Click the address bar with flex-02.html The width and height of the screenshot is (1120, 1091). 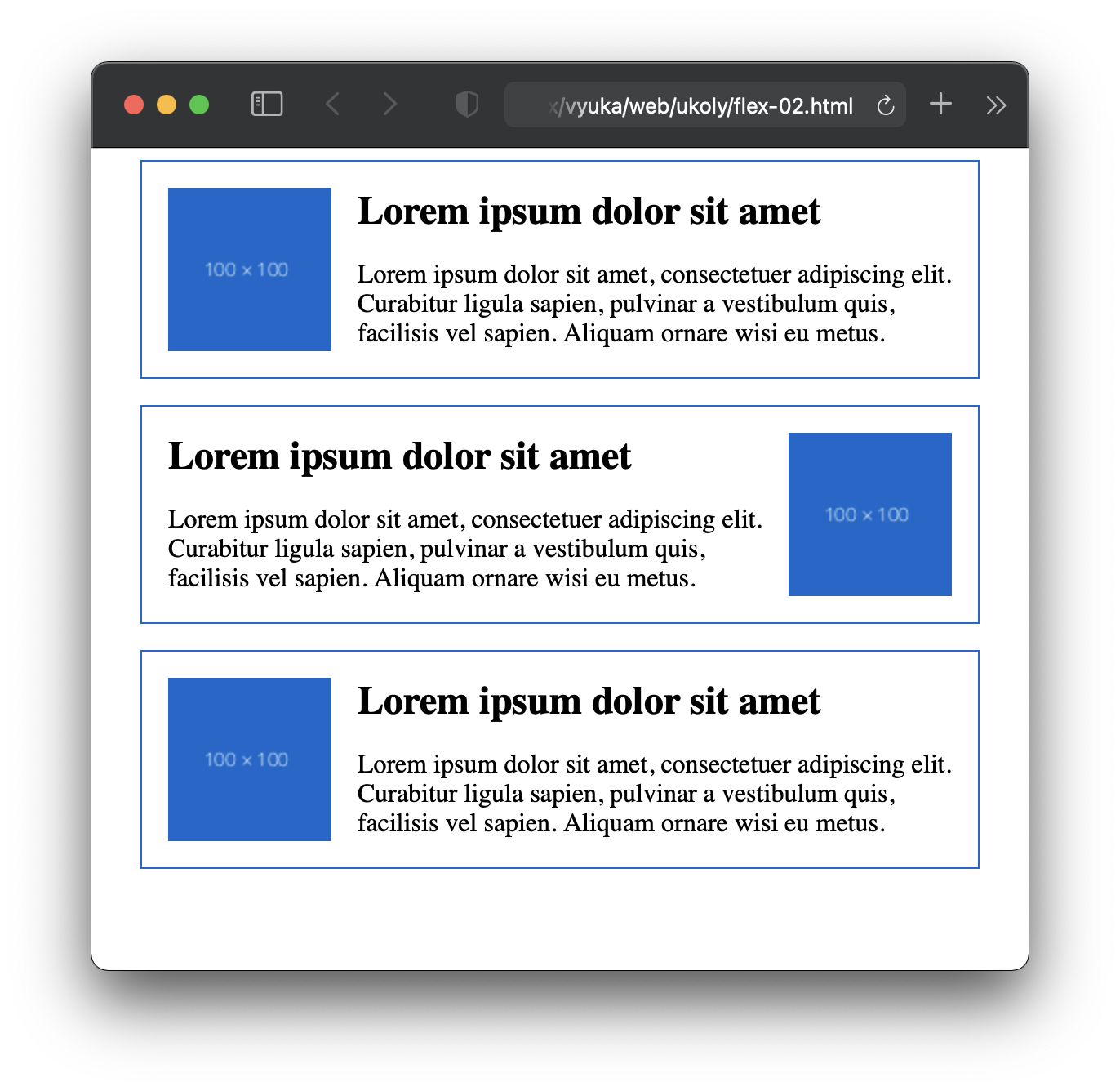(x=705, y=105)
